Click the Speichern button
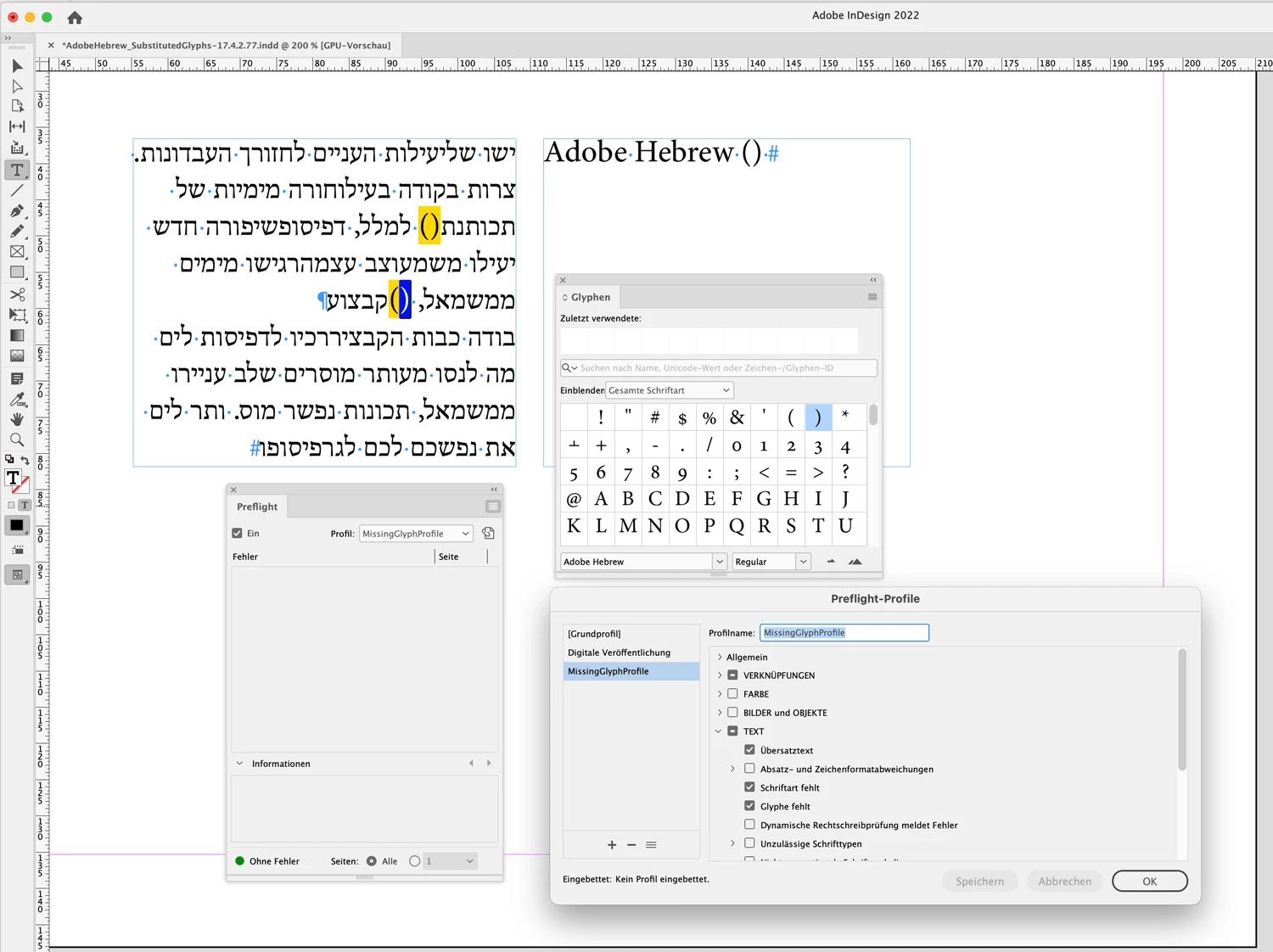 click(x=979, y=882)
